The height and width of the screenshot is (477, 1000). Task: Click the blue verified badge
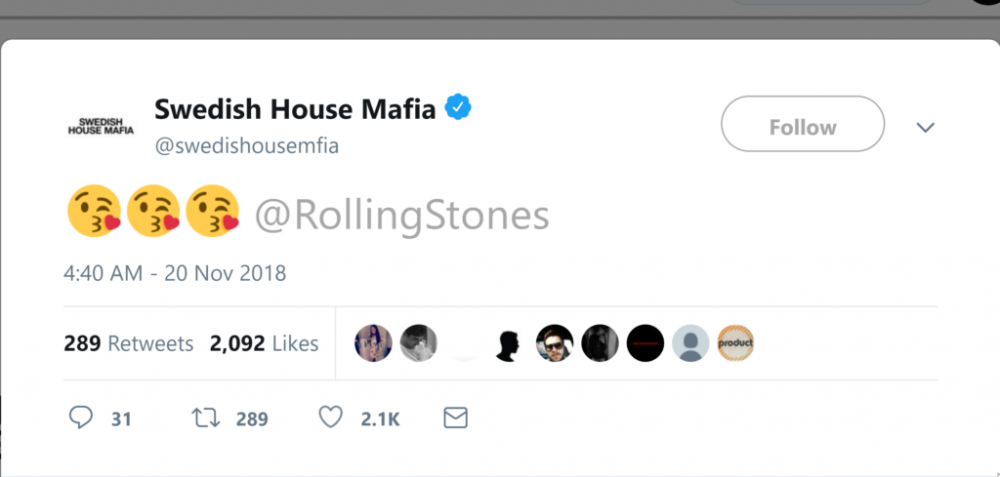tap(458, 108)
